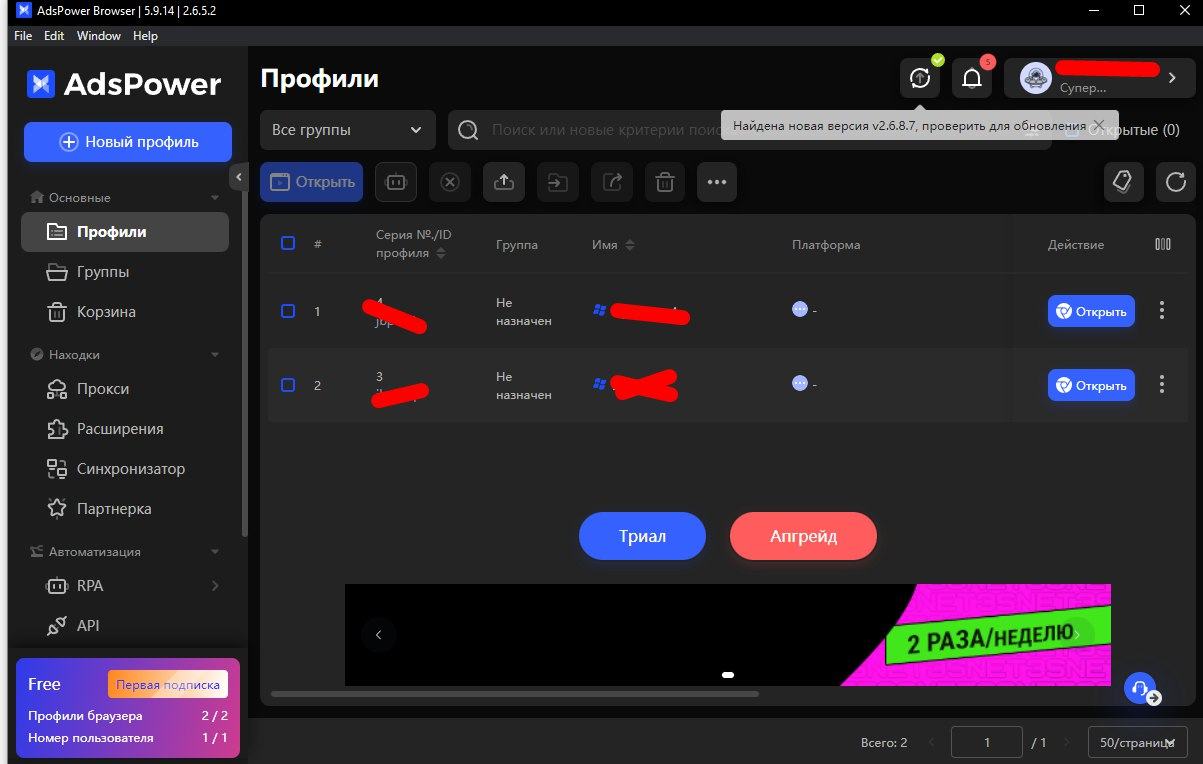Open column settings icon
Screen dimensions: 1203x764
[1162, 244]
